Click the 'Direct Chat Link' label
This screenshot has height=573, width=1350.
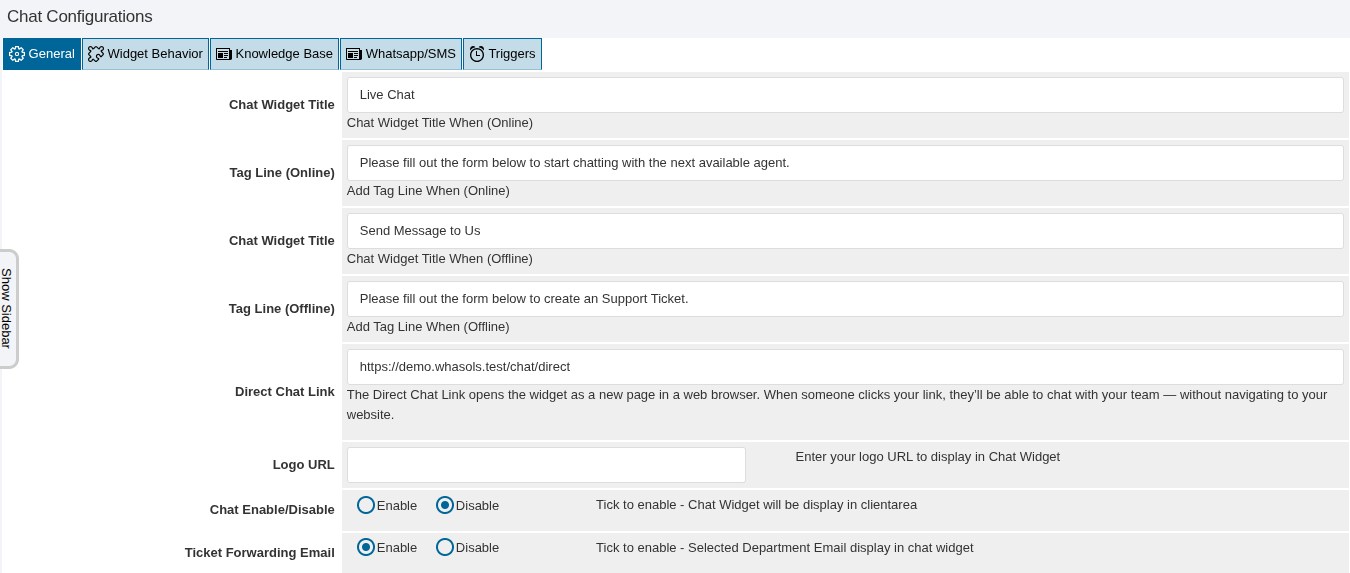coord(285,392)
